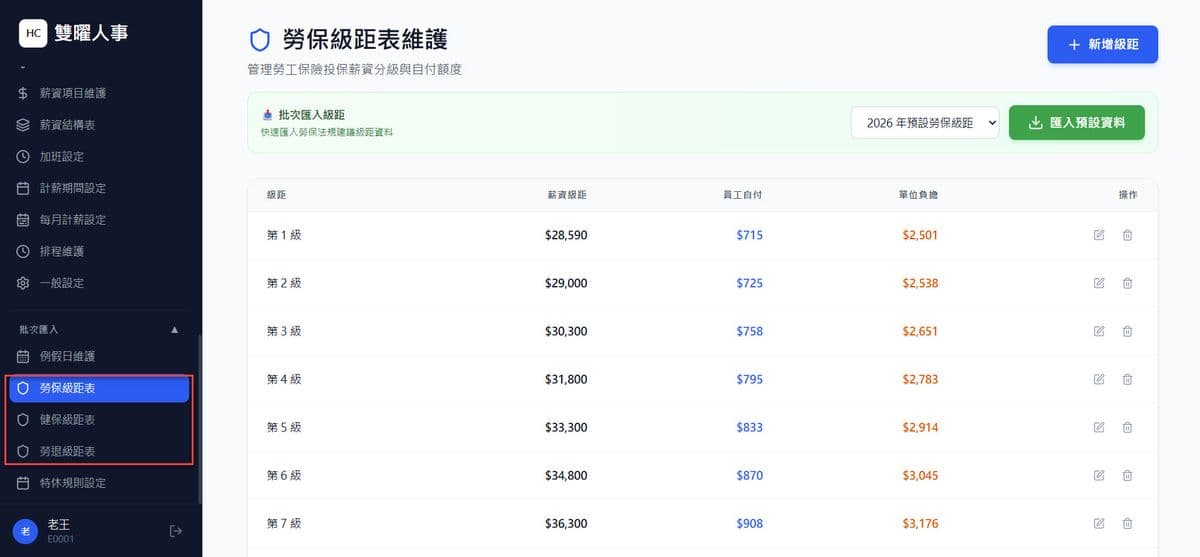Delete the 第 4 級 row via trash icon
This screenshot has width=1200, height=557.
1127,379
